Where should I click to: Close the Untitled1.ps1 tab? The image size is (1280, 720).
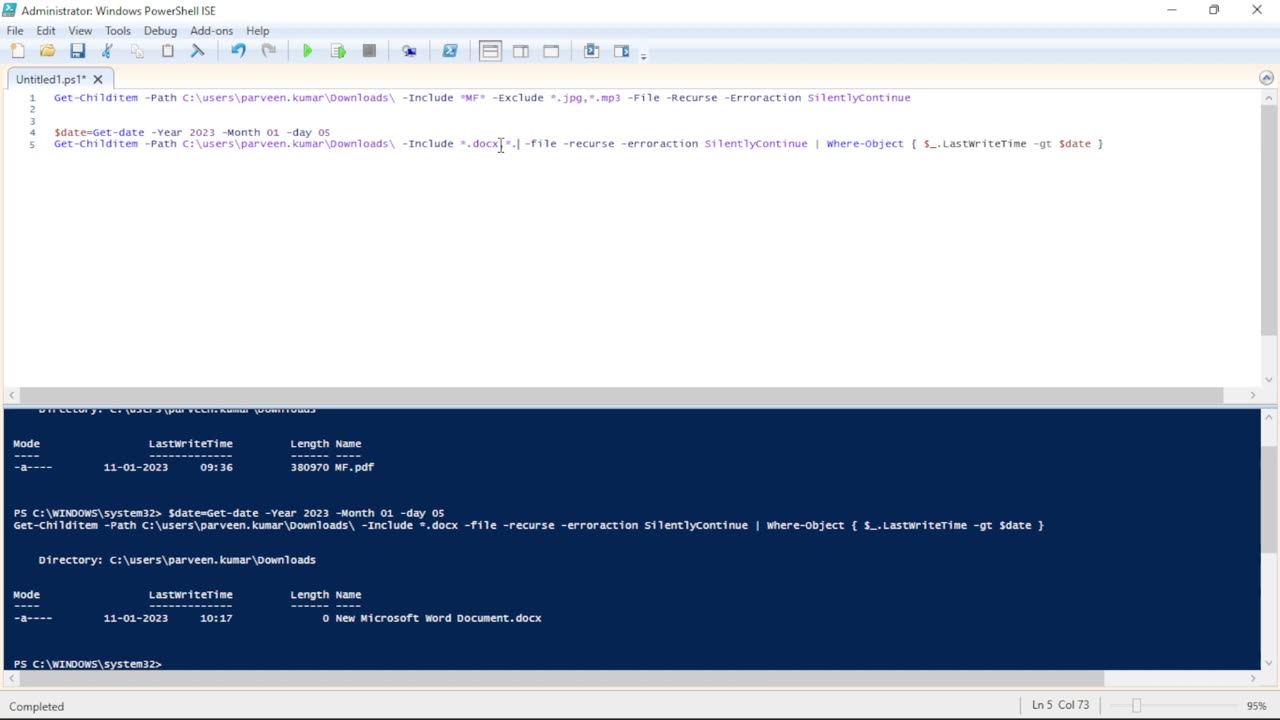(98, 79)
